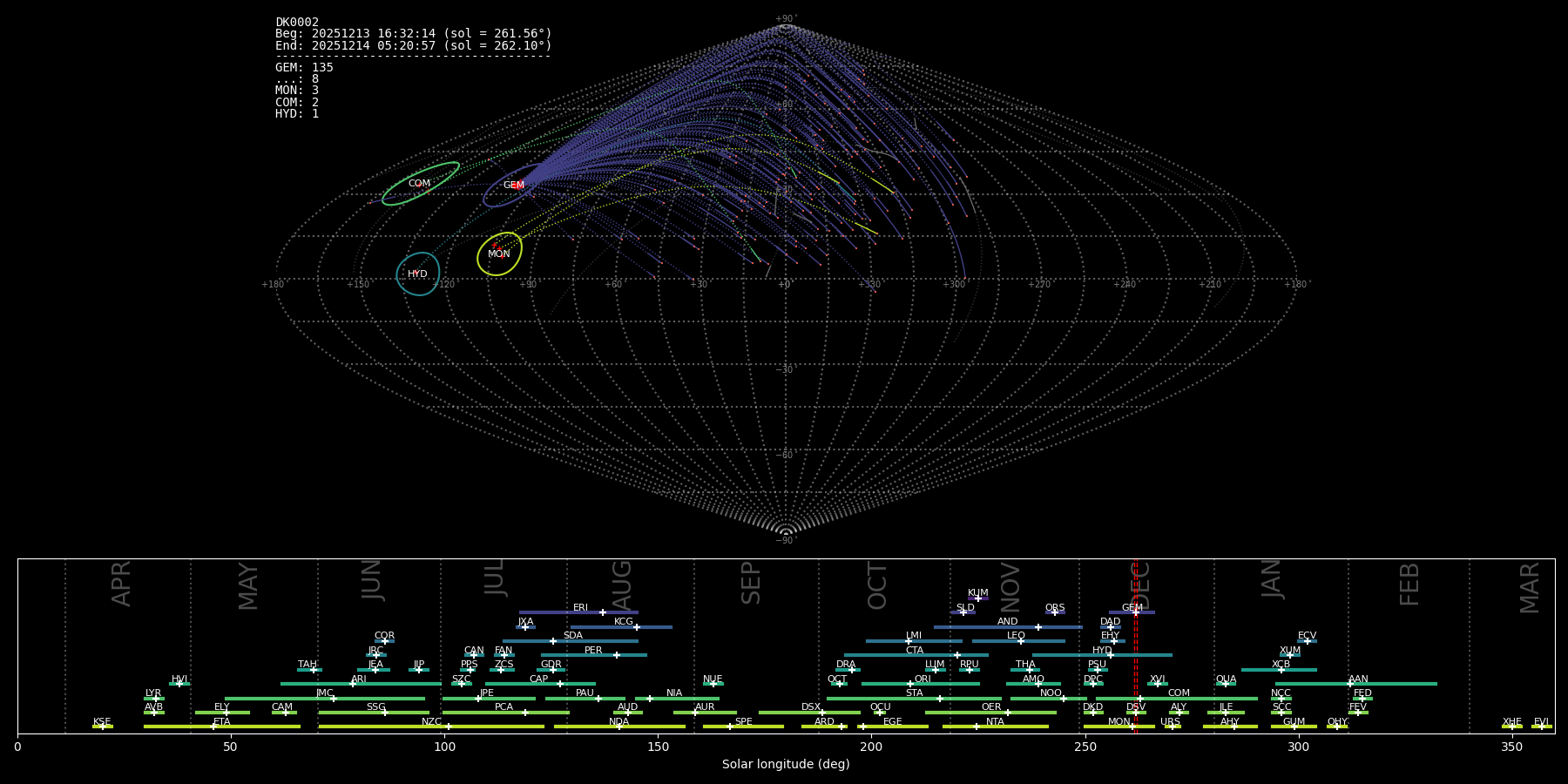
Task: Click the yellow MON radiant circle
Action: (x=499, y=253)
